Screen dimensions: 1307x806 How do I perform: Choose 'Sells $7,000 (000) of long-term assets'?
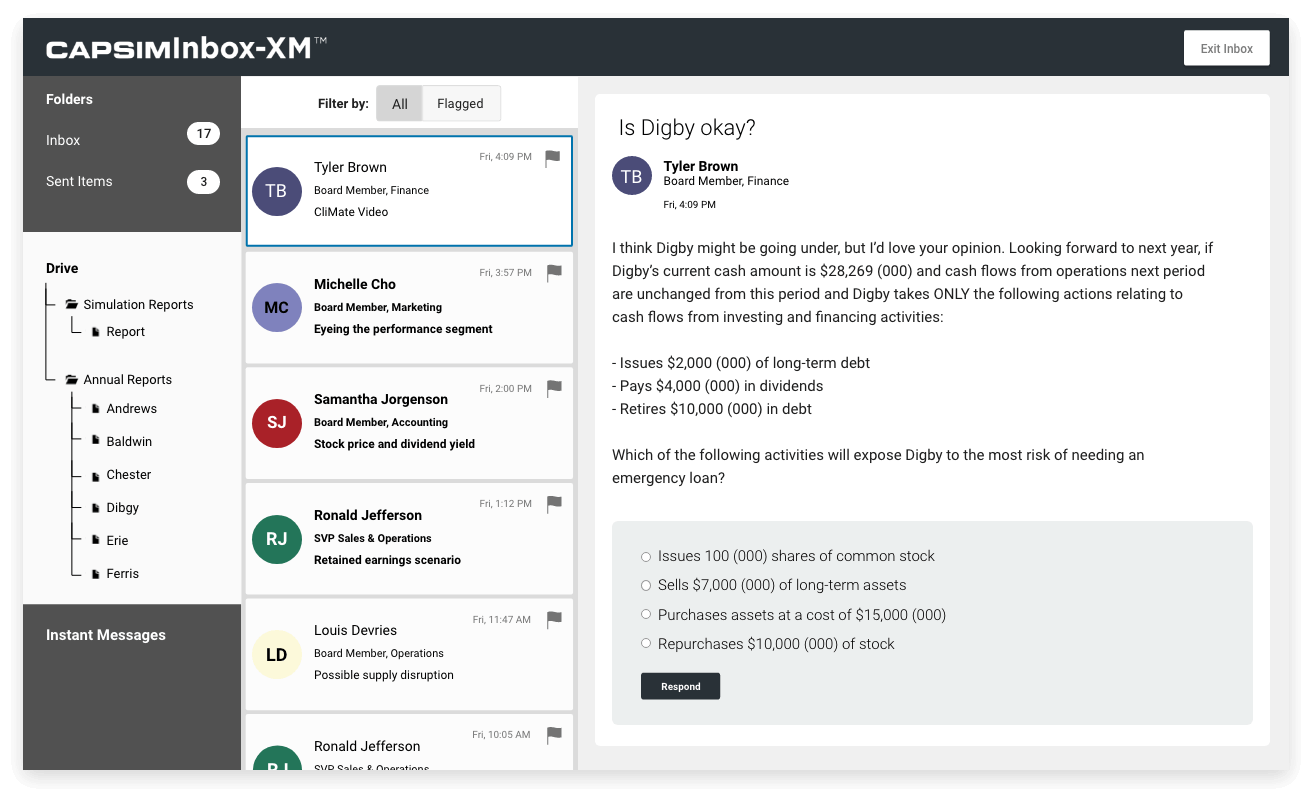point(645,585)
